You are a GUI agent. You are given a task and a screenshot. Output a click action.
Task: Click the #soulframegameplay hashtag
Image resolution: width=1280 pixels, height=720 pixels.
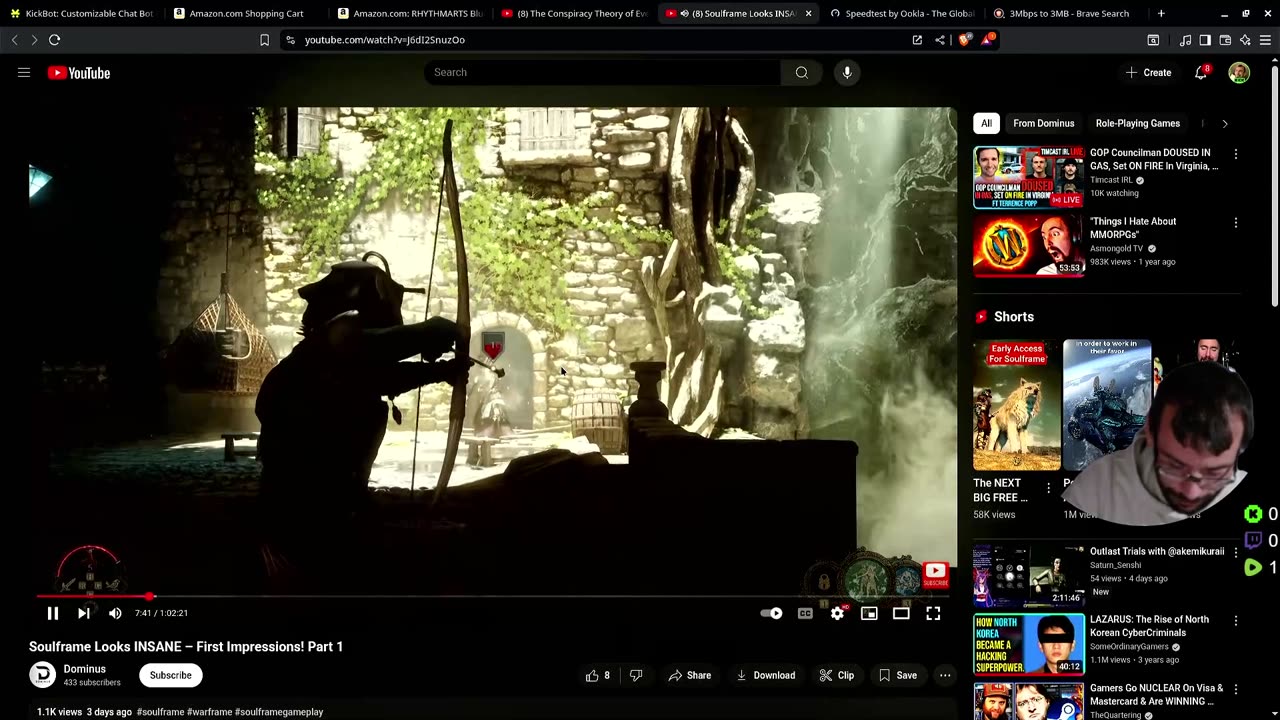(279, 712)
